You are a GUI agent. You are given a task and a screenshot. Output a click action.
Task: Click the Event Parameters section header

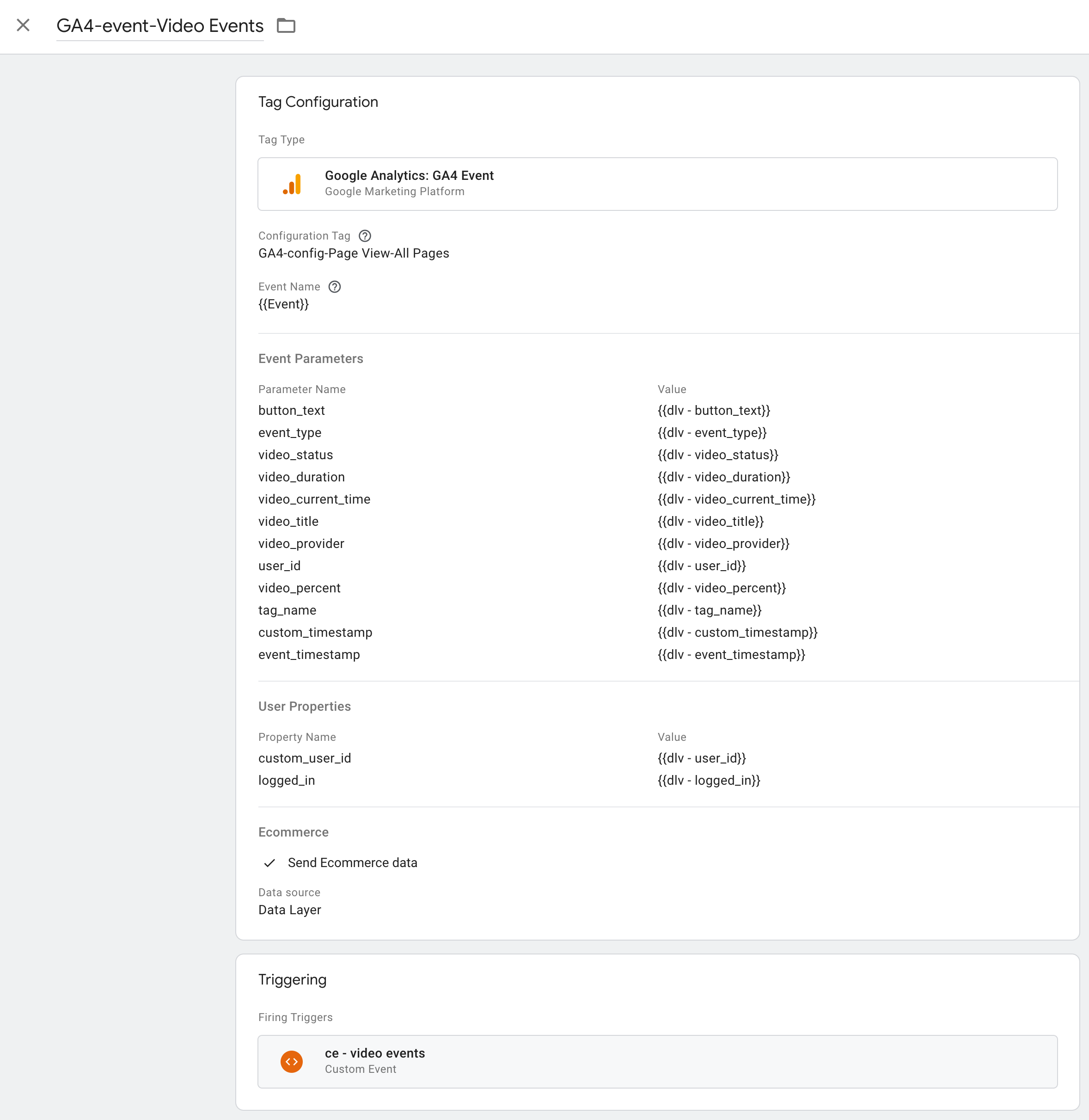(311, 358)
